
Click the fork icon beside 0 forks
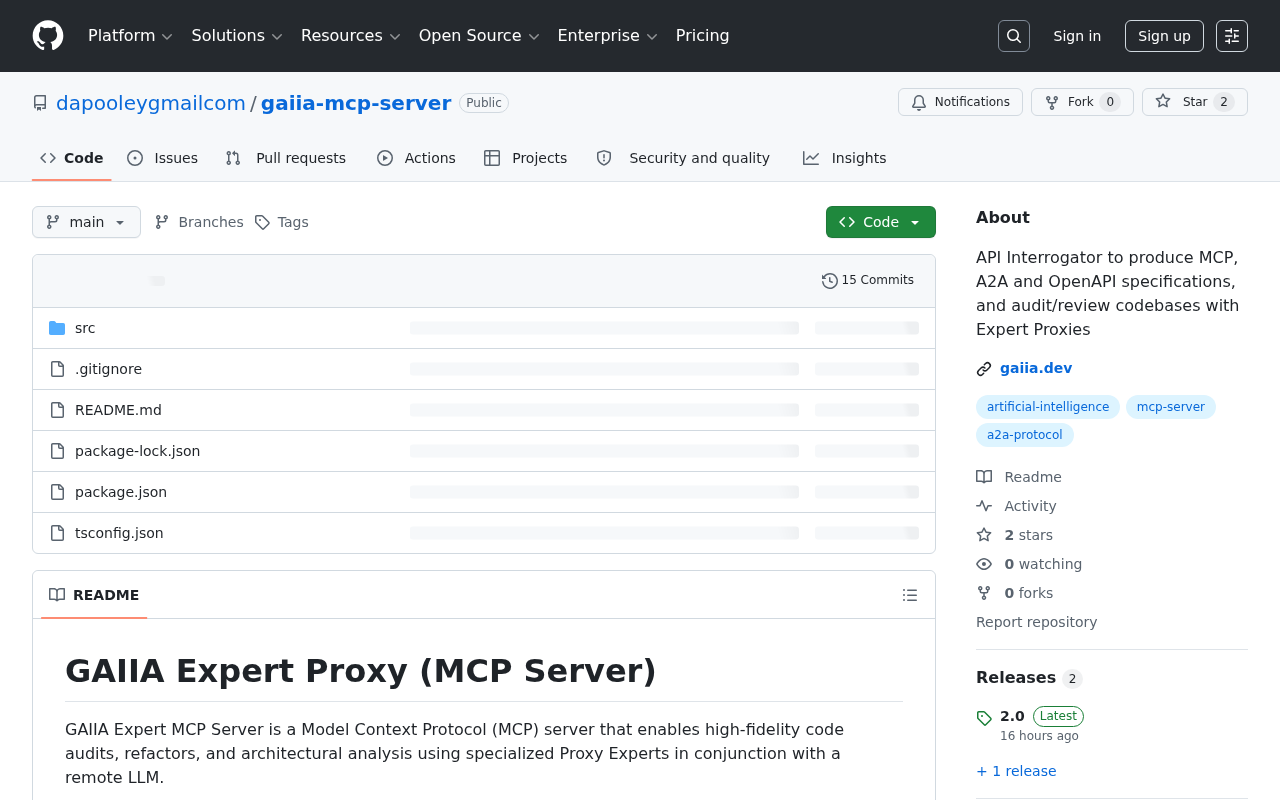984,593
